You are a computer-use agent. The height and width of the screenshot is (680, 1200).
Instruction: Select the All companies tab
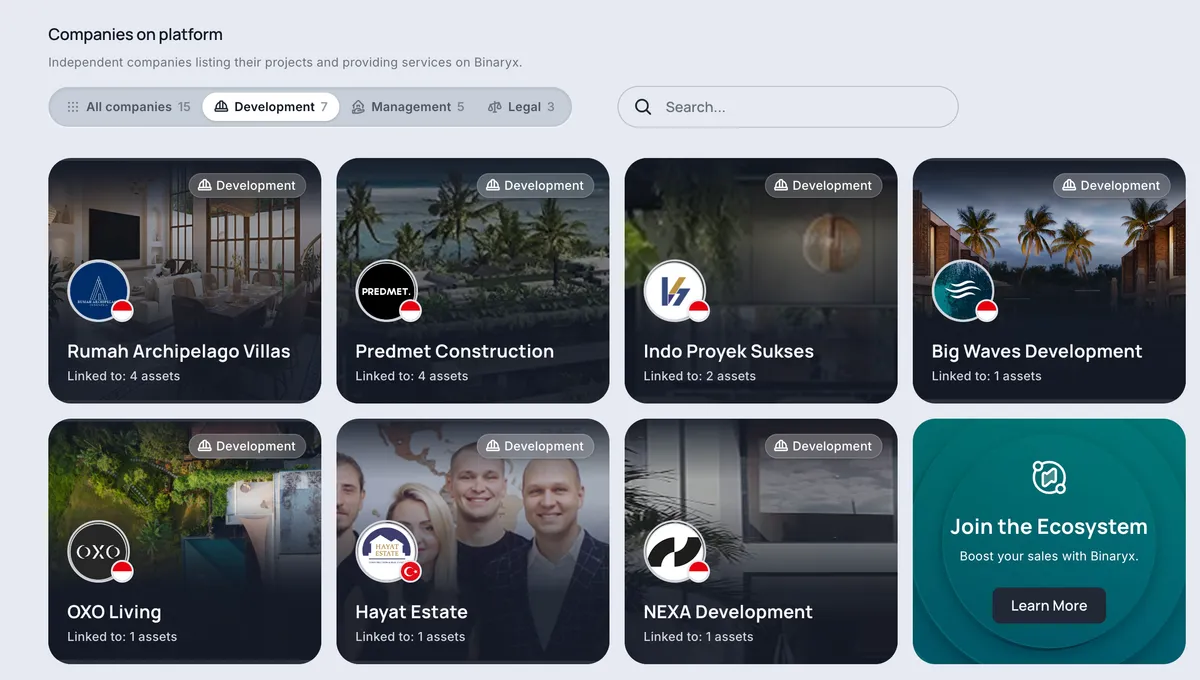tap(128, 107)
